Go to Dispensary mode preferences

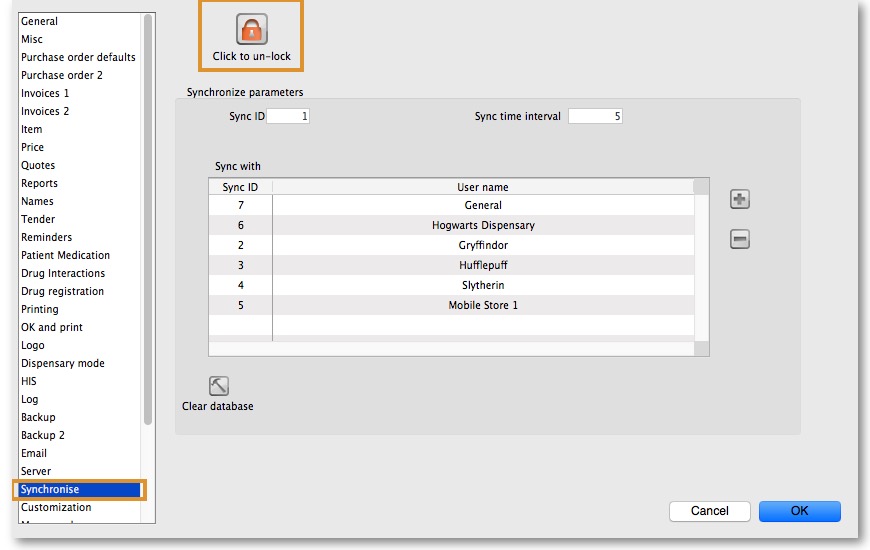pos(63,363)
